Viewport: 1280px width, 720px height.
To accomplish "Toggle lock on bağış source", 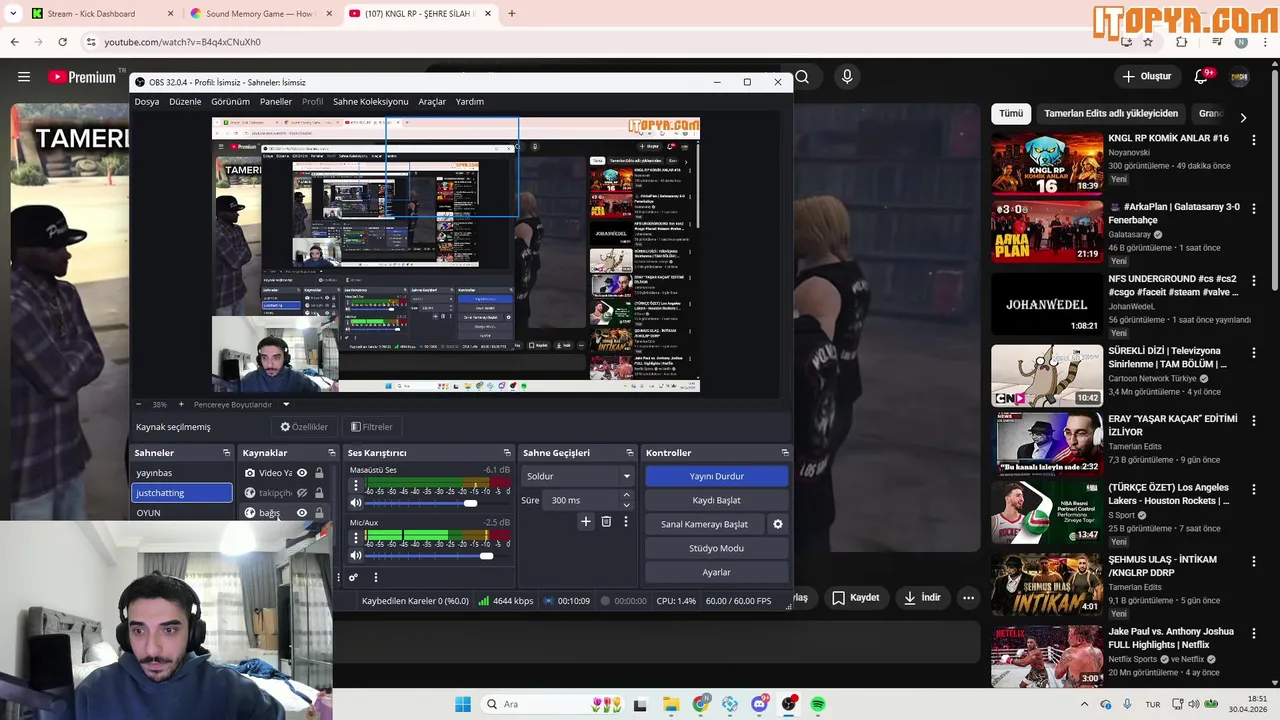I will [319, 513].
